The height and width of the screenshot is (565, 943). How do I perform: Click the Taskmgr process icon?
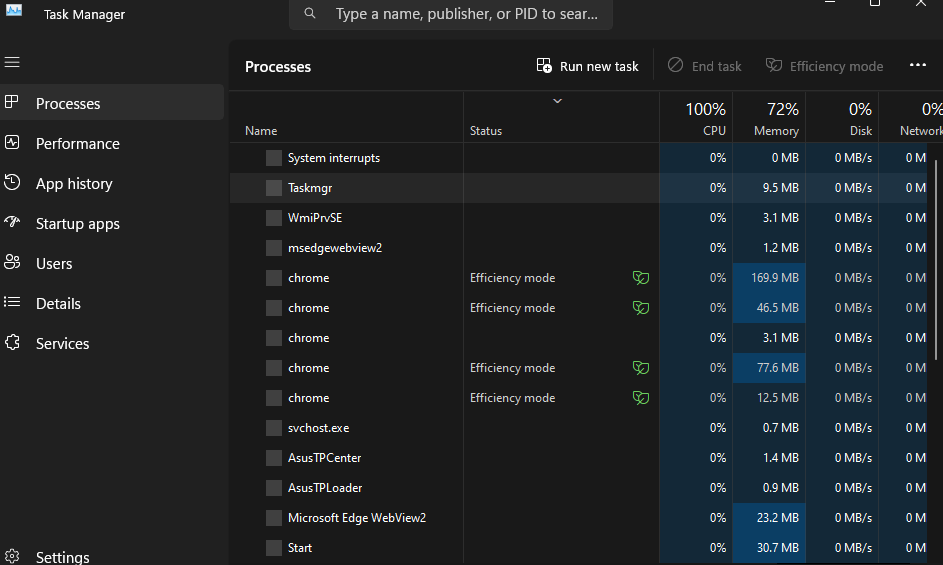click(274, 188)
